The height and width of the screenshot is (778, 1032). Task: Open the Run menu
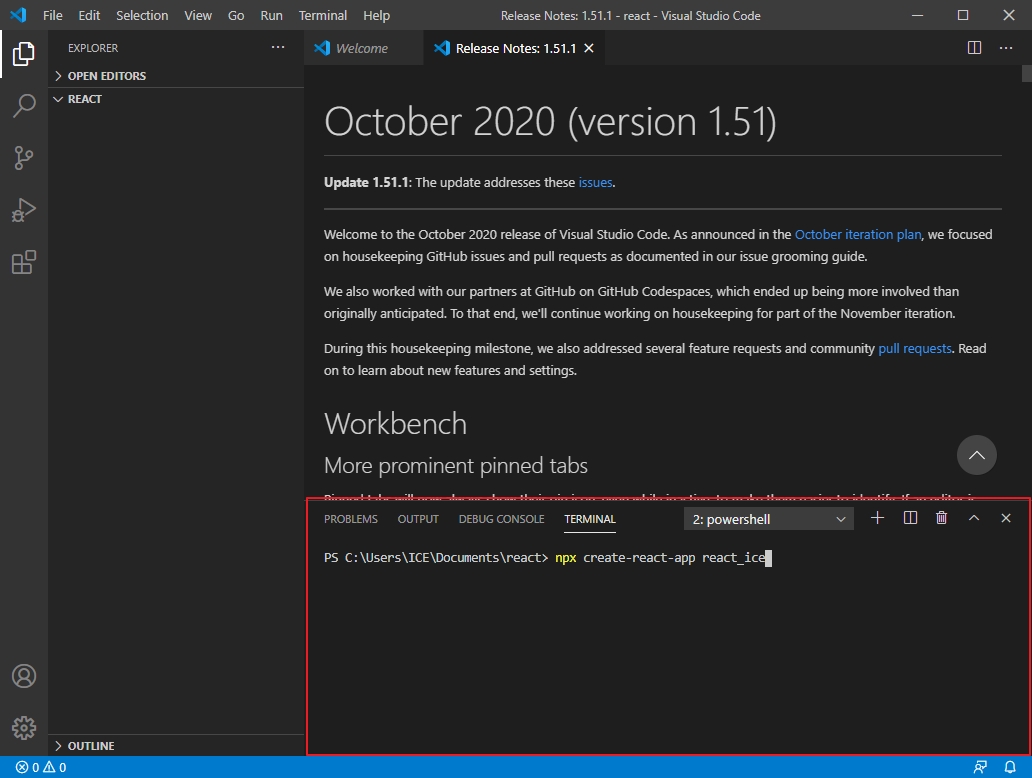pyautogui.click(x=271, y=15)
